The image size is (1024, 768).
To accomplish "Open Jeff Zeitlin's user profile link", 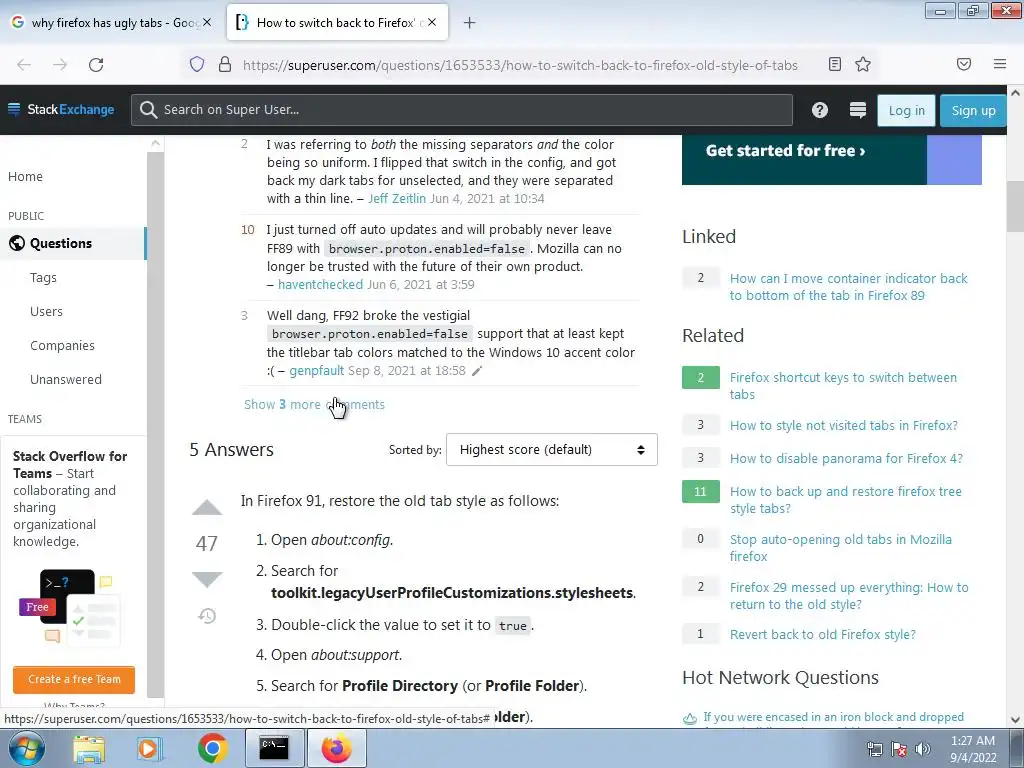I will [396, 199].
